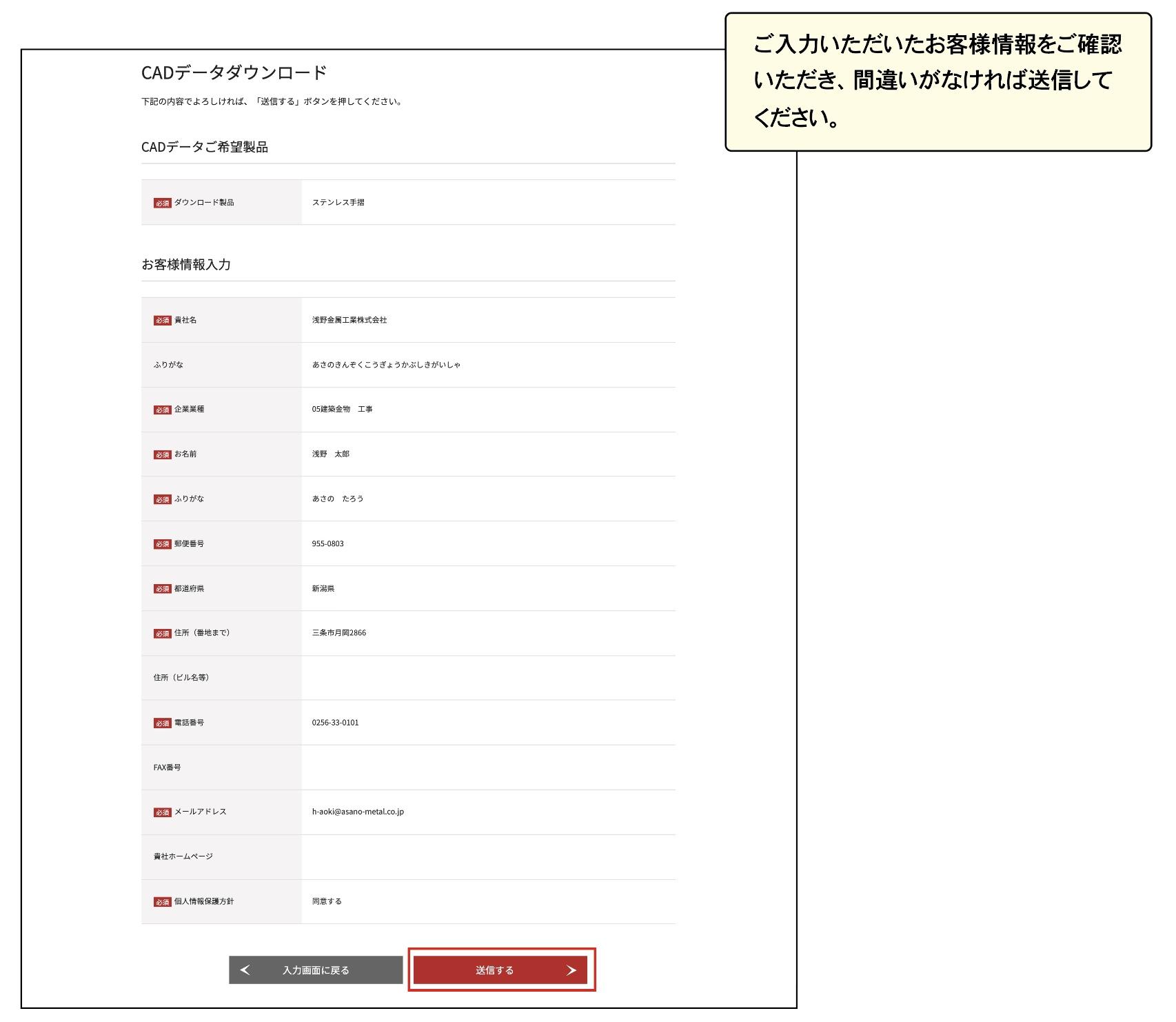Click postal code 955-0803
This screenshot has width=1176, height=1022.
[327, 543]
